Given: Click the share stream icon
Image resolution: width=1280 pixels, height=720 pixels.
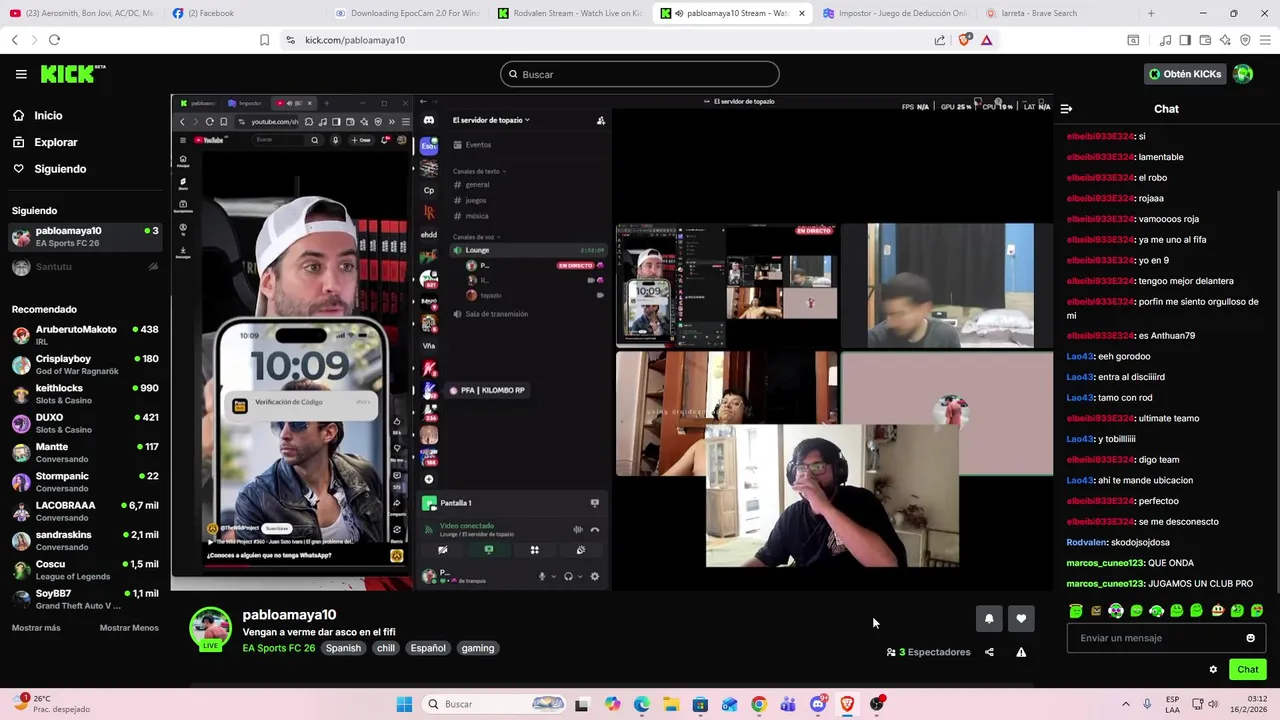Looking at the screenshot, I should (989, 652).
